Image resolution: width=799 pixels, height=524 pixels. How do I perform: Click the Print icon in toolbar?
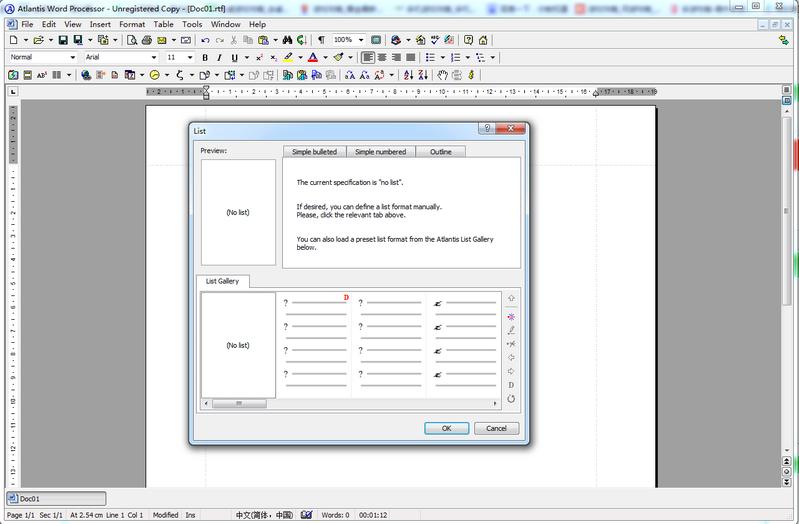click(146, 40)
